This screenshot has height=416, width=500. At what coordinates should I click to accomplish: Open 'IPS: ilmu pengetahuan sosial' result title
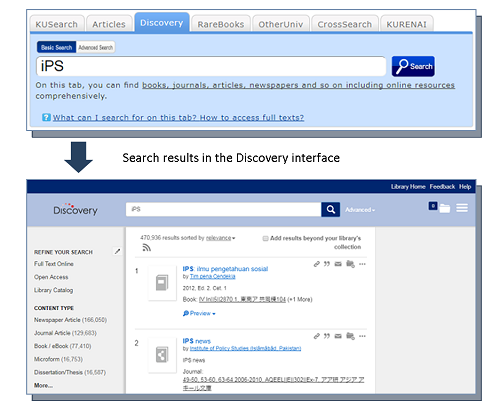(225, 269)
